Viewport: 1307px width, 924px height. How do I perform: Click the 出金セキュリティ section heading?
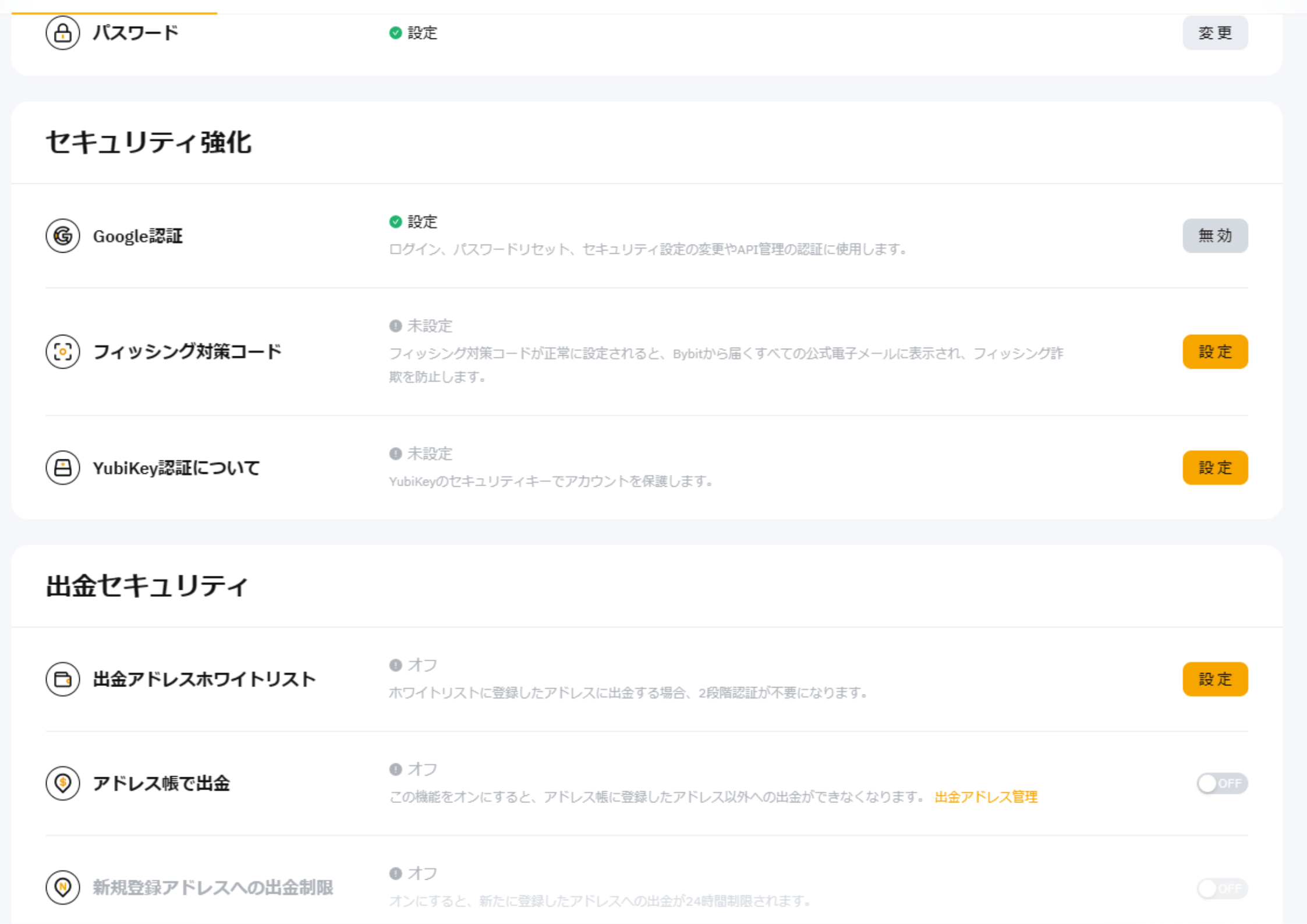pyautogui.click(x=147, y=586)
